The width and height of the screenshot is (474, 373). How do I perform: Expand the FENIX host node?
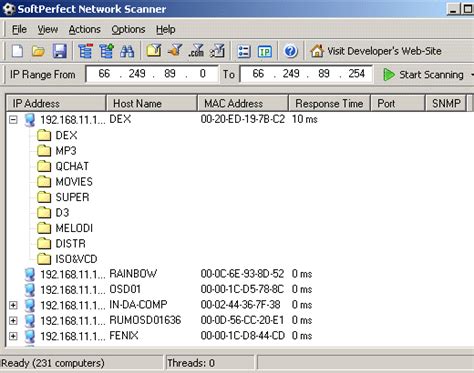(x=13, y=336)
